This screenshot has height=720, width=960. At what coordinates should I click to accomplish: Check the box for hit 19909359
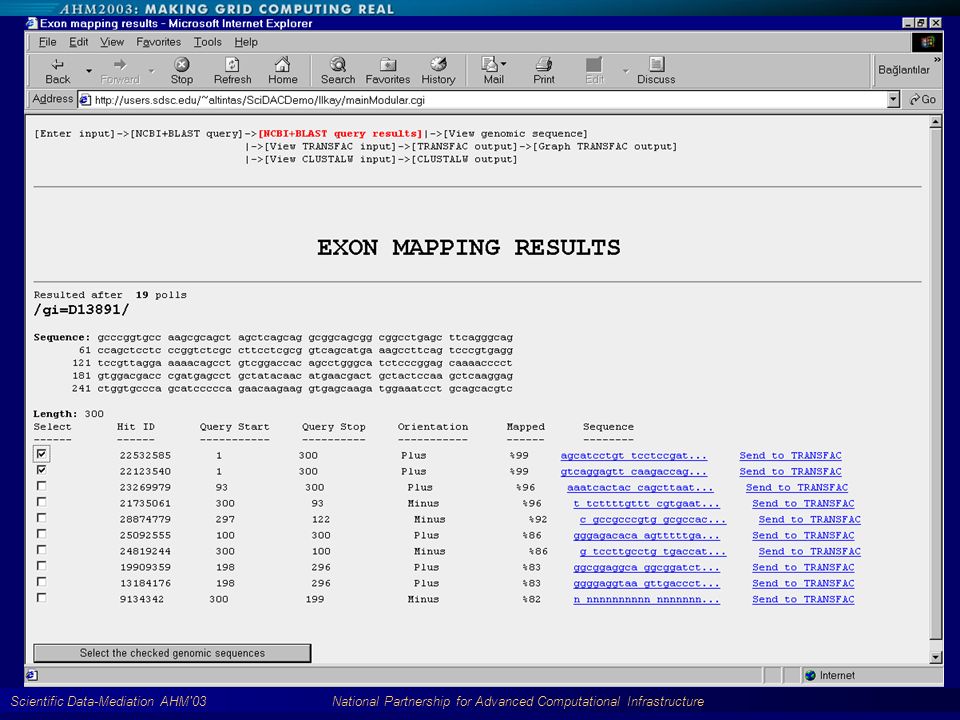(41, 565)
